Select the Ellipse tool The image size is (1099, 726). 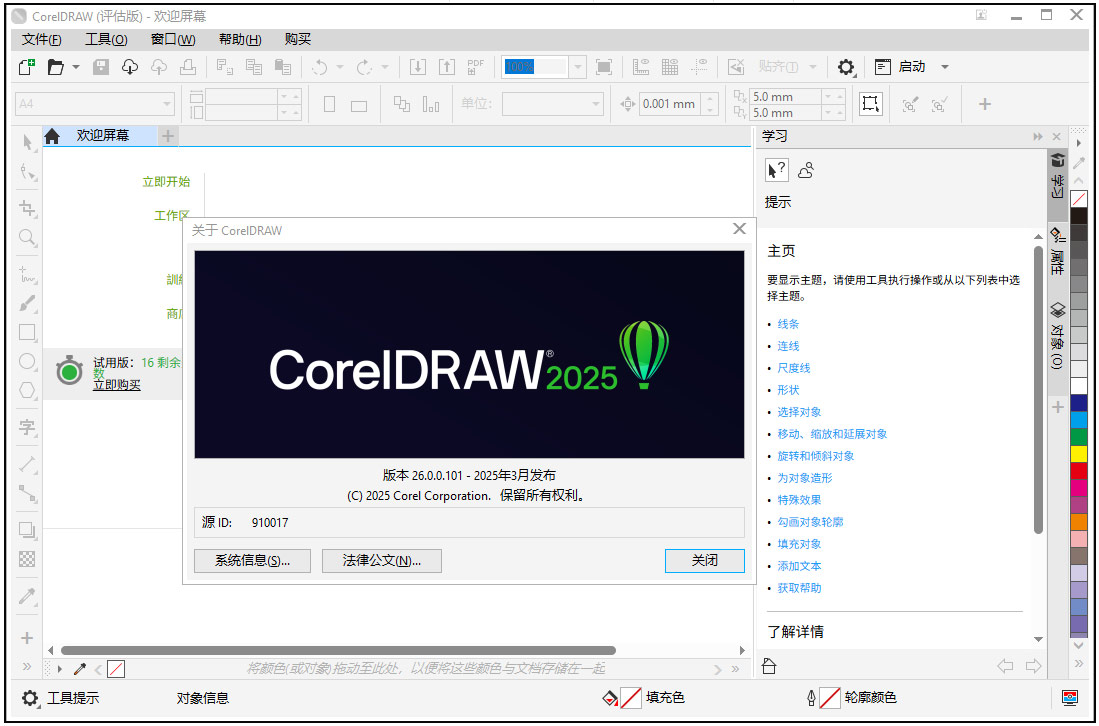pyautogui.click(x=27, y=363)
